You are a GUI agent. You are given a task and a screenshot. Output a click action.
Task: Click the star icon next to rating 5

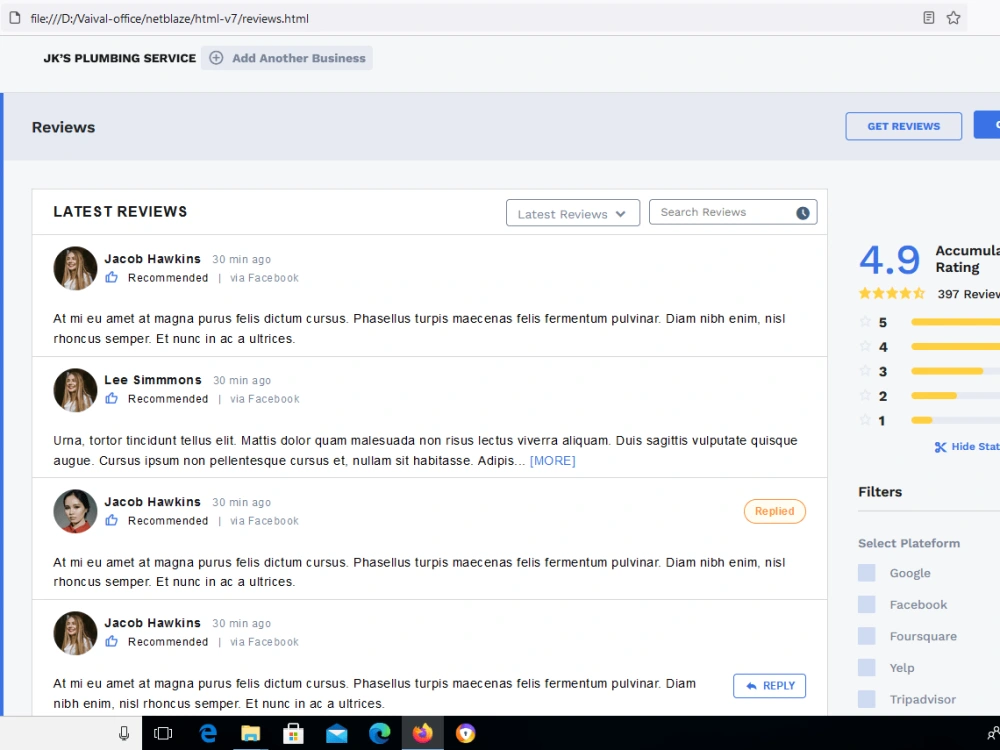click(x=865, y=321)
